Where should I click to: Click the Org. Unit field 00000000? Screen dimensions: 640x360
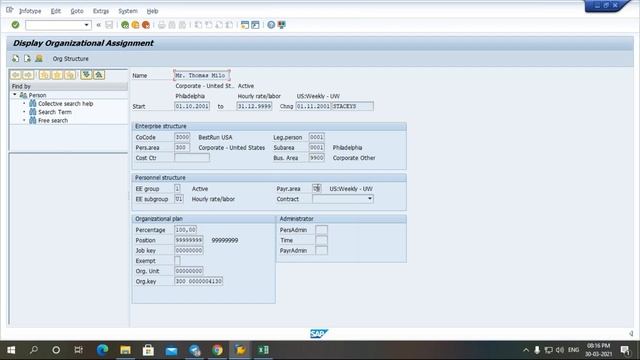[189, 271]
